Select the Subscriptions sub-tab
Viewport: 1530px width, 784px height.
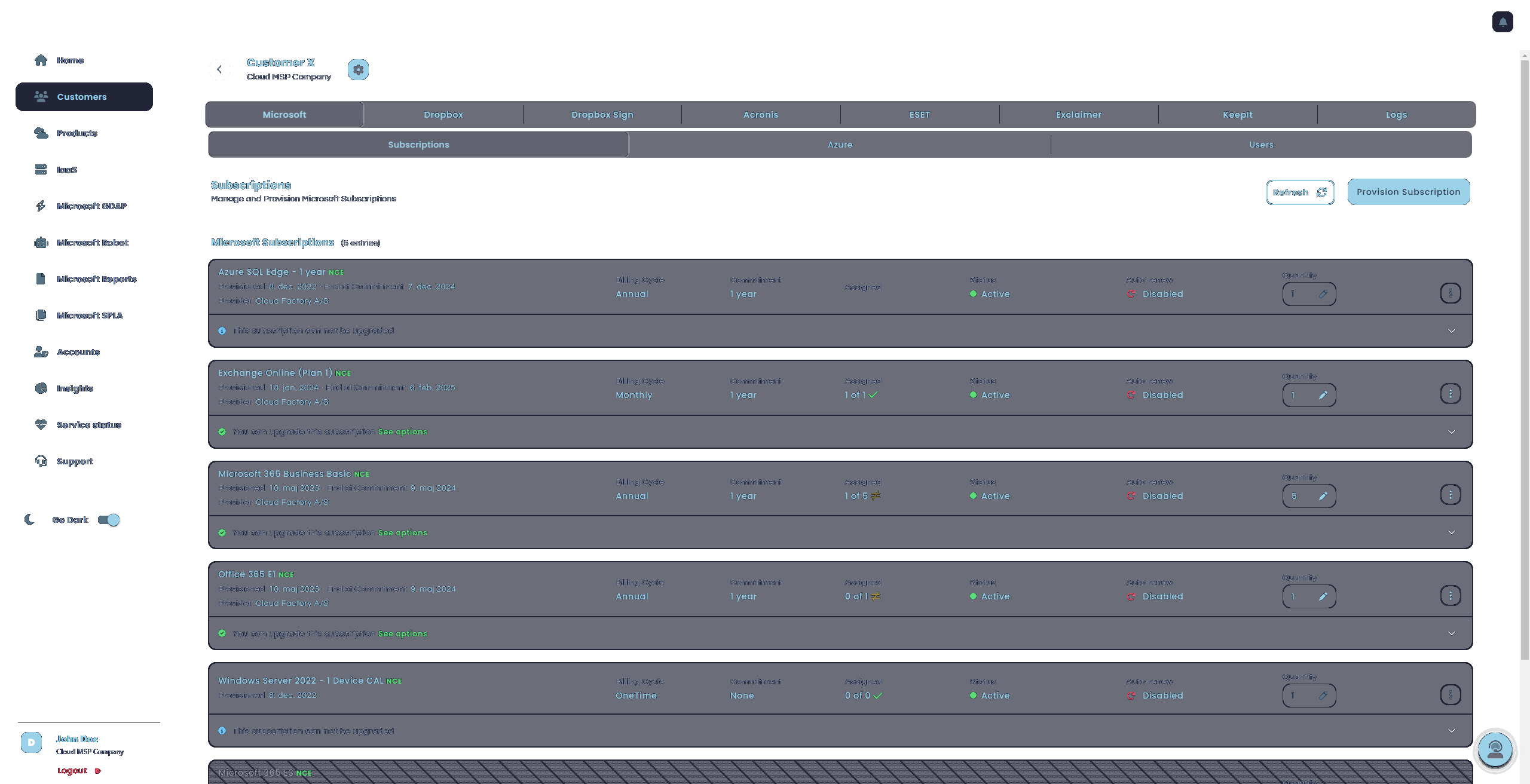click(x=418, y=145)
